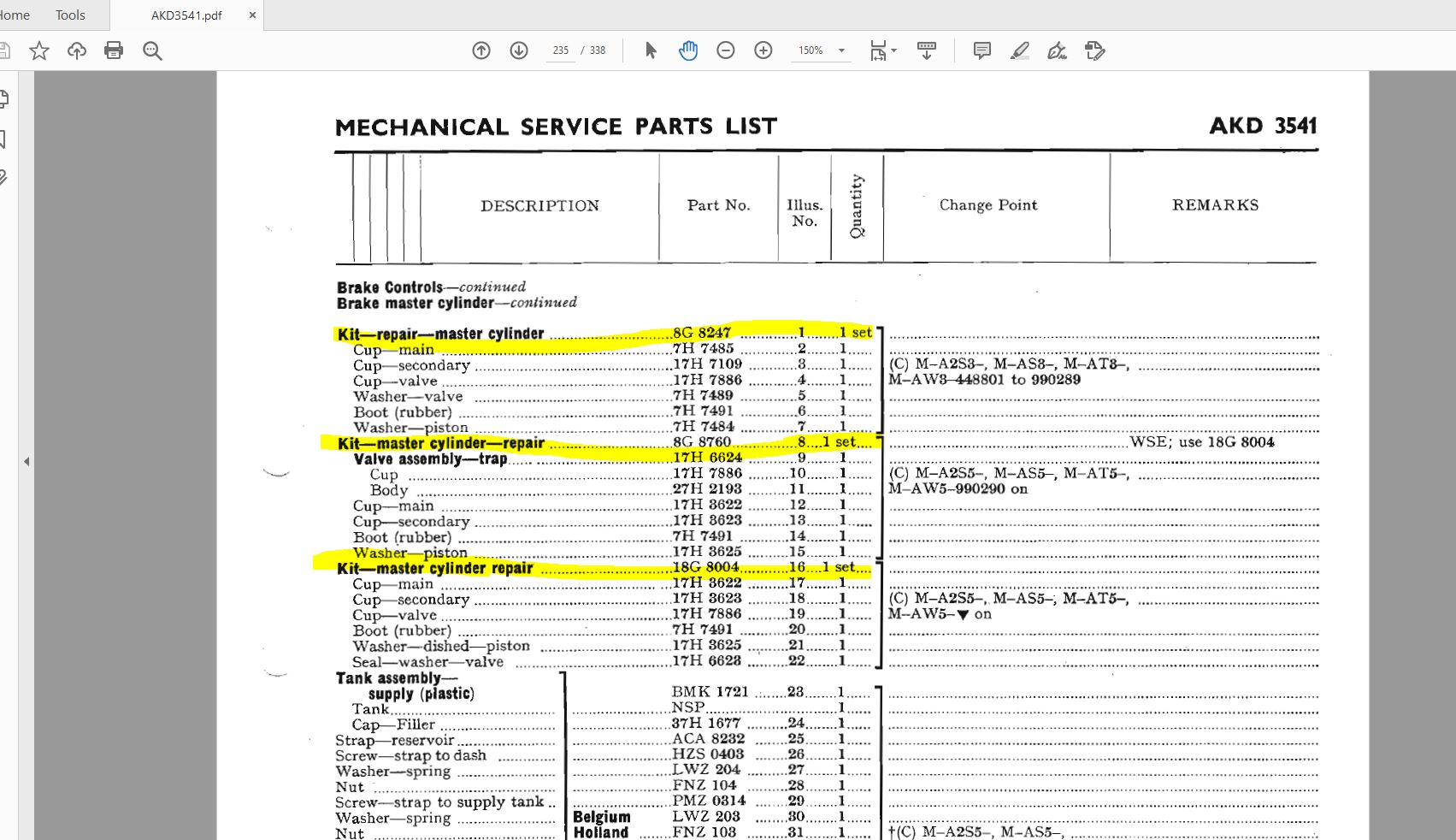Click Seal—washer—valve row text
1456x840 pixels.
pos(427,661)
